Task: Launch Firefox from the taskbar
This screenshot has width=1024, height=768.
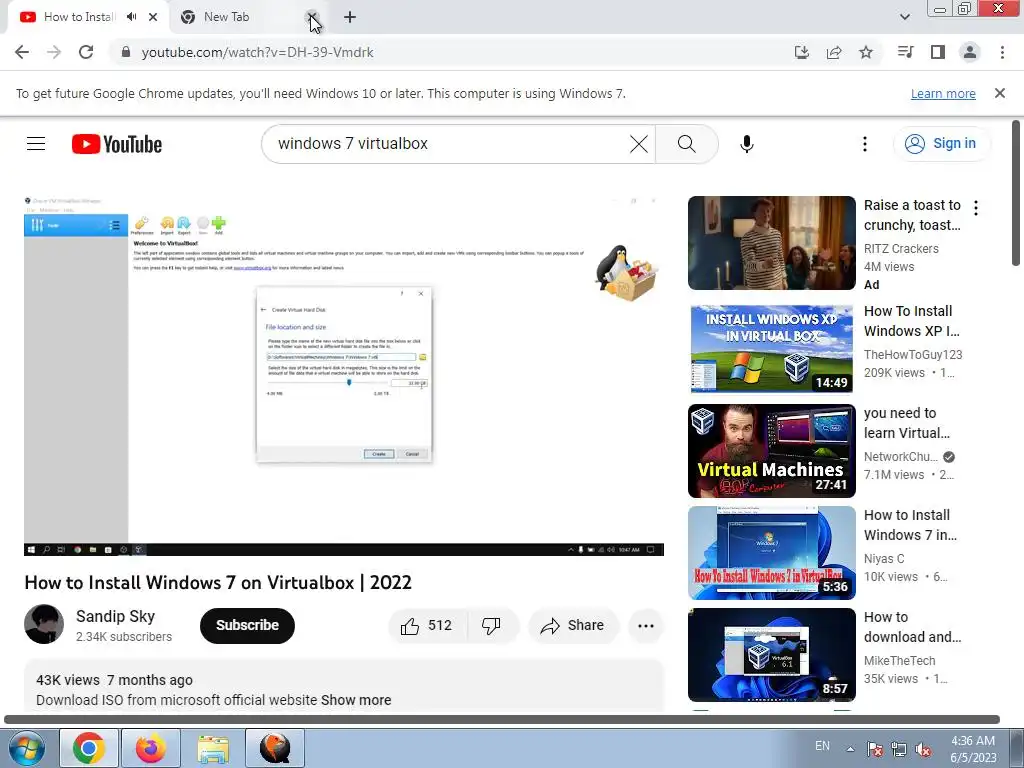Action: click(151, 748)
